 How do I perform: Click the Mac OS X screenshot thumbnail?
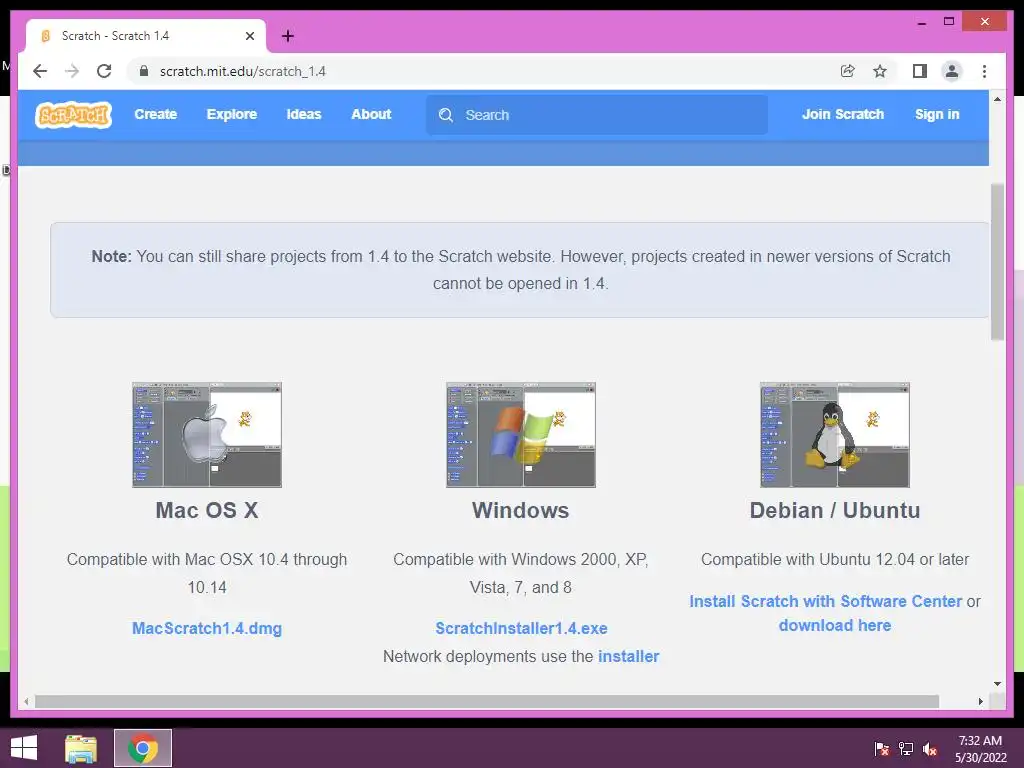(207, 435)
